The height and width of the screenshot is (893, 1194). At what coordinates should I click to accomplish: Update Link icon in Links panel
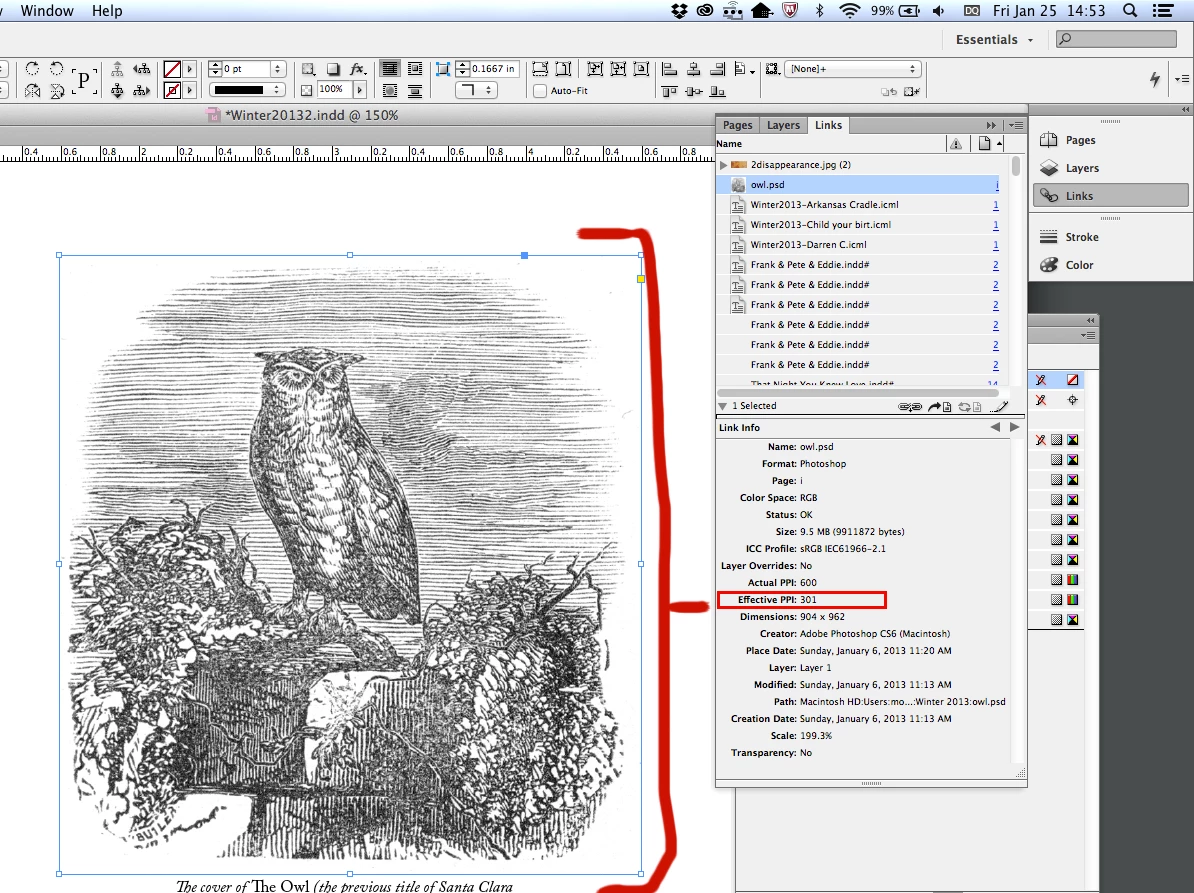(969, 407)
